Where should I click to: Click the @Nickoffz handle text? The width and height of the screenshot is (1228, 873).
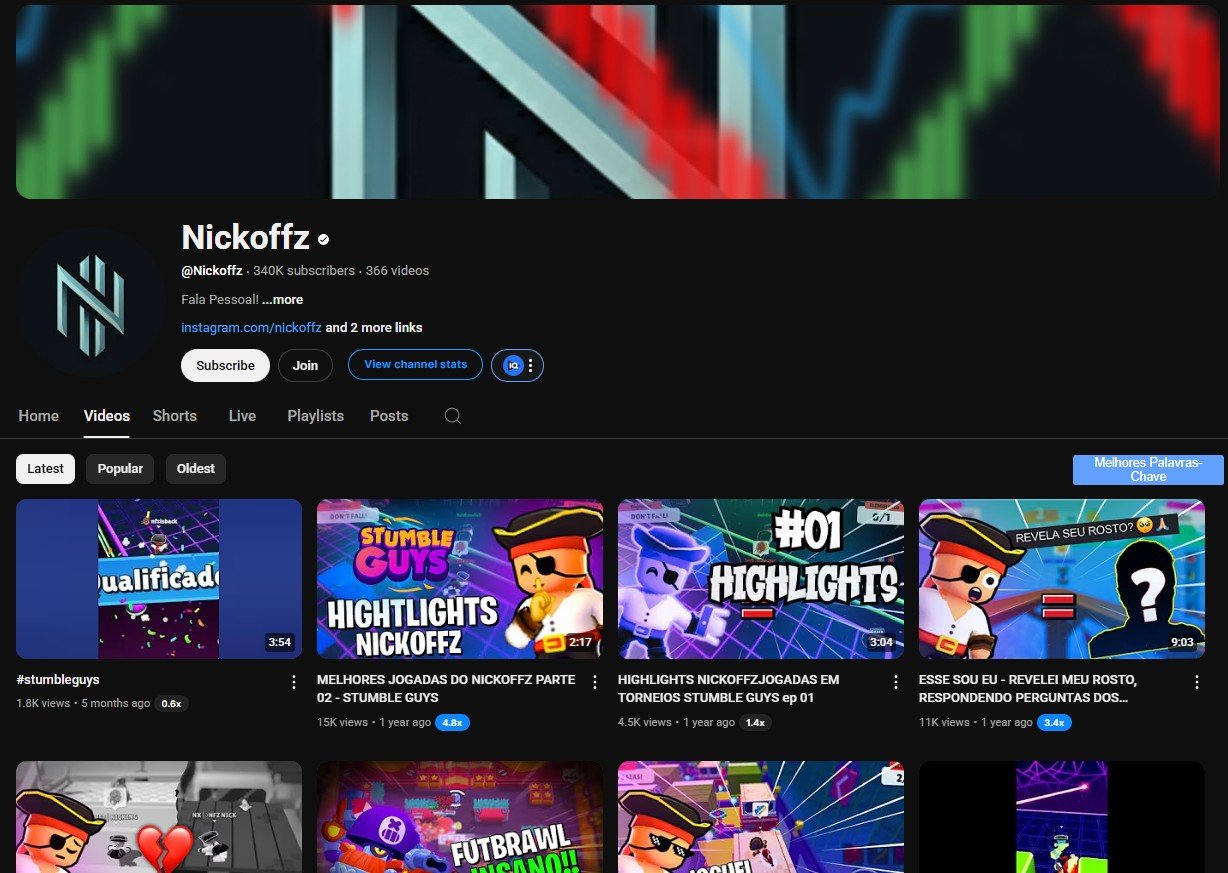tap(212, 271)
